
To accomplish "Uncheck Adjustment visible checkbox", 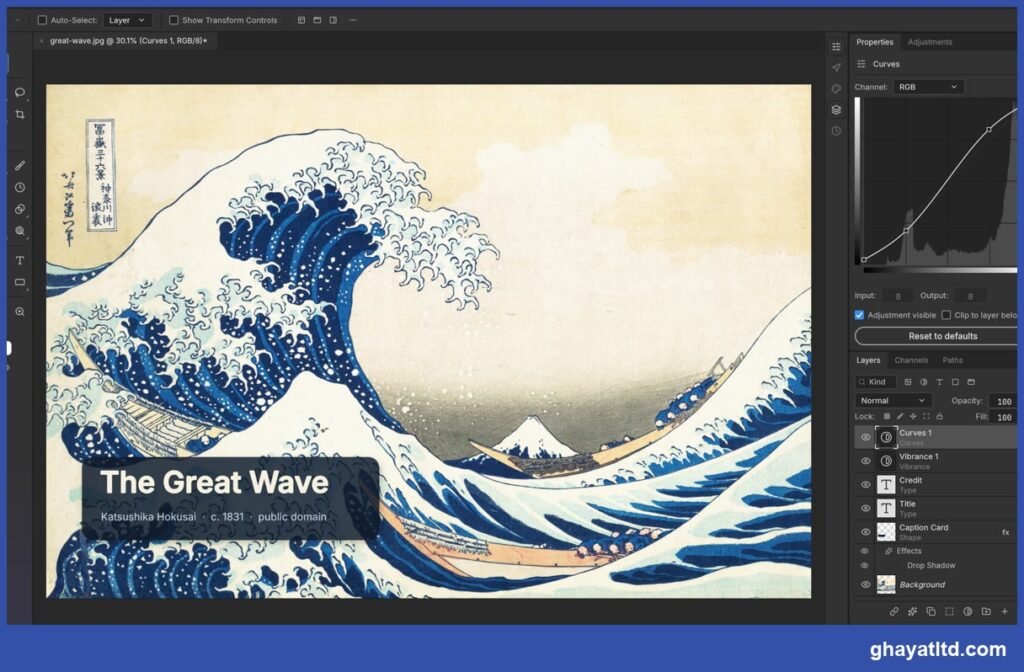I will click(x=859, y=315).
